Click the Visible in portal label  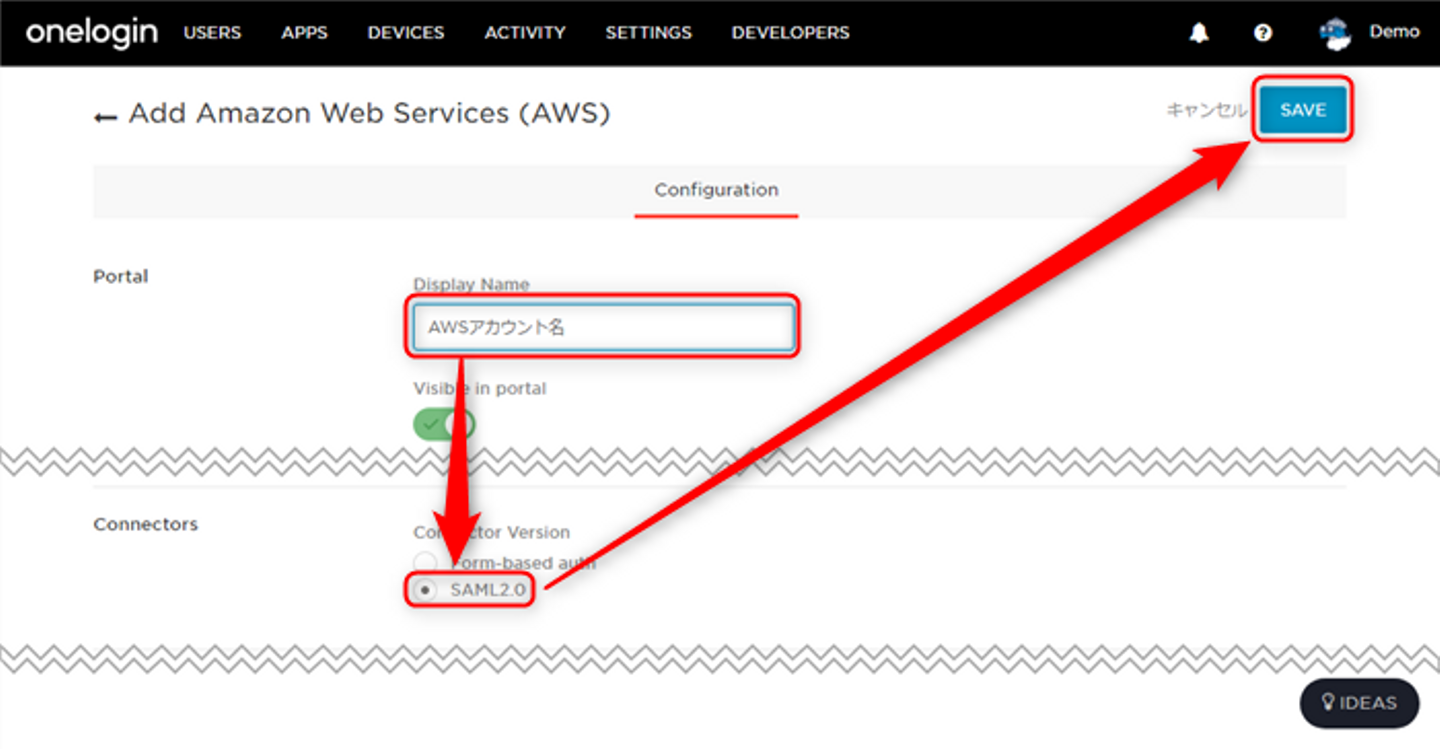point(480,388)
